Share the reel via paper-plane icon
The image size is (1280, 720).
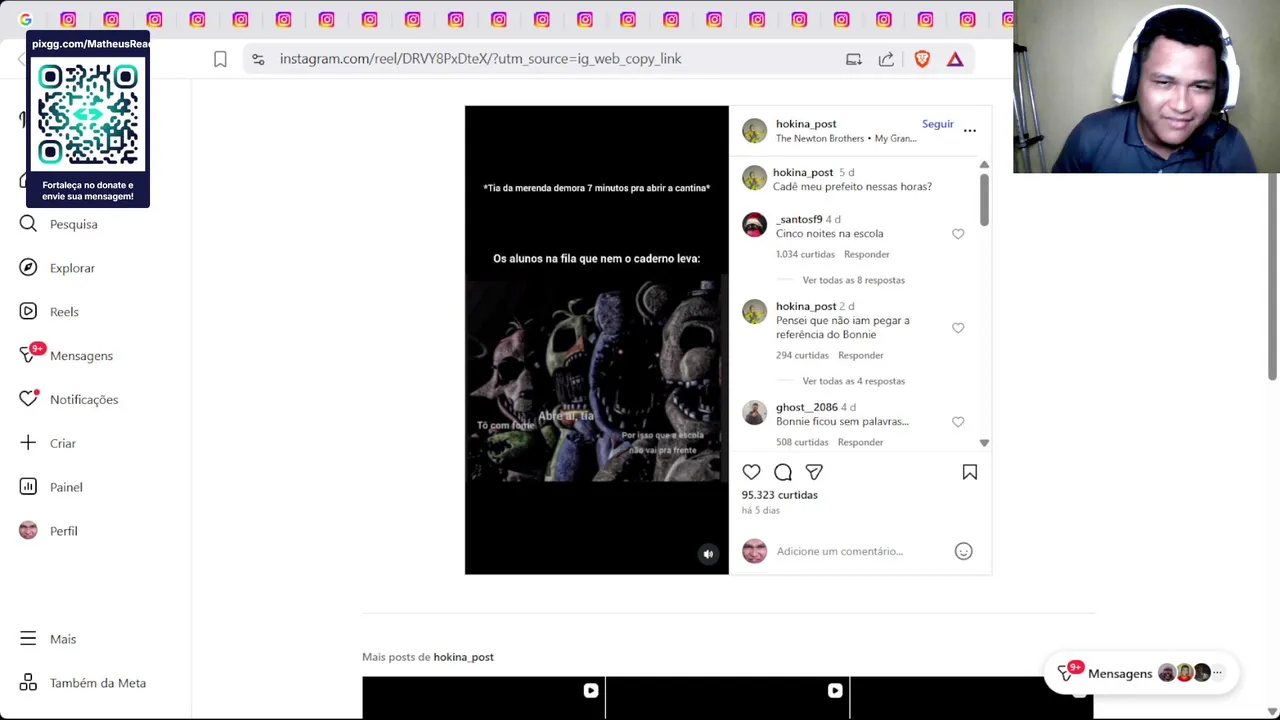point(814,472)
